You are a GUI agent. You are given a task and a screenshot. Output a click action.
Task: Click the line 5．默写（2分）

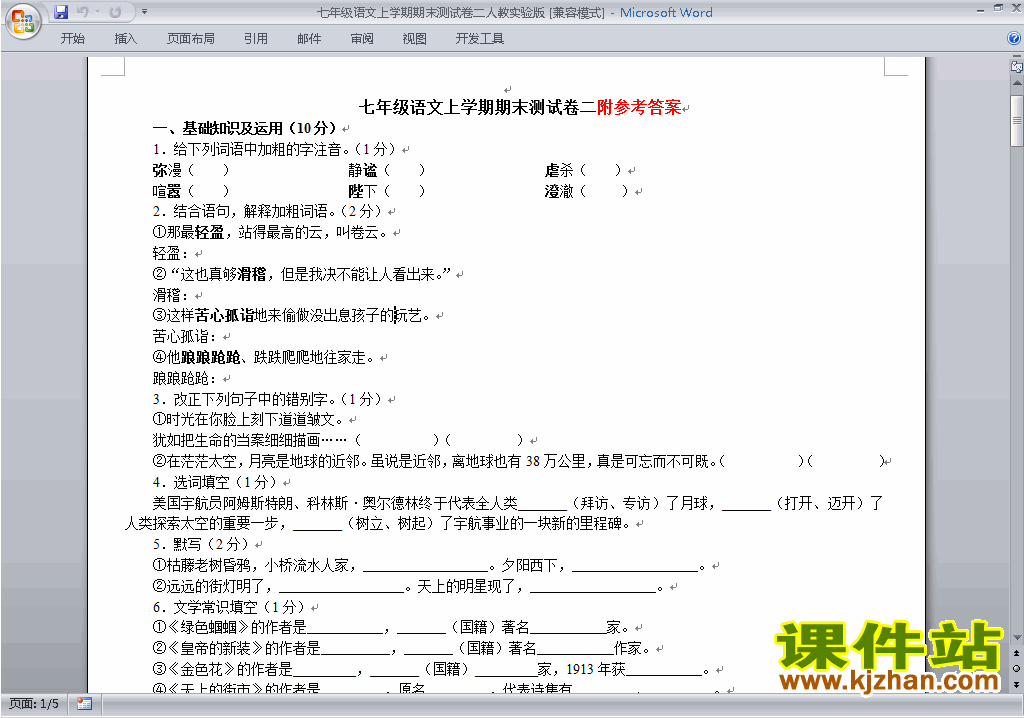pos(201,544)
